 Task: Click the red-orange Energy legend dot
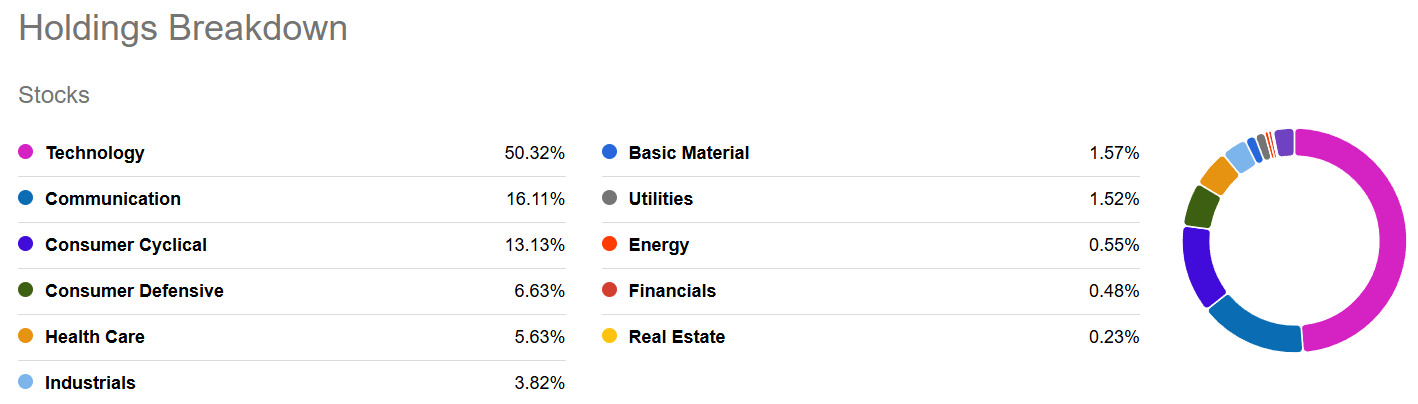(610, 244)
